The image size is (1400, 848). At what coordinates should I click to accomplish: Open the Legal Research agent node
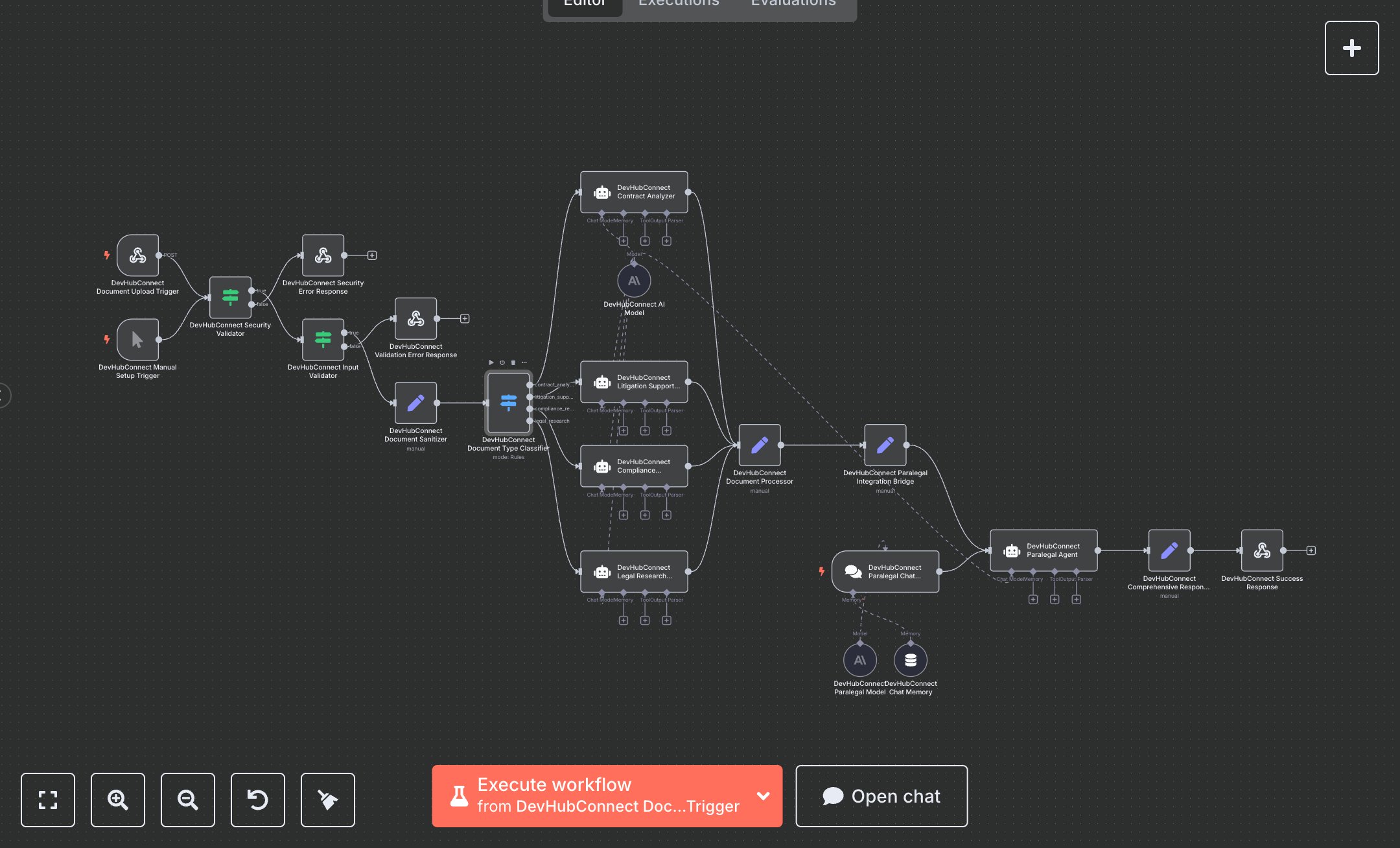[x=634, y=571]
